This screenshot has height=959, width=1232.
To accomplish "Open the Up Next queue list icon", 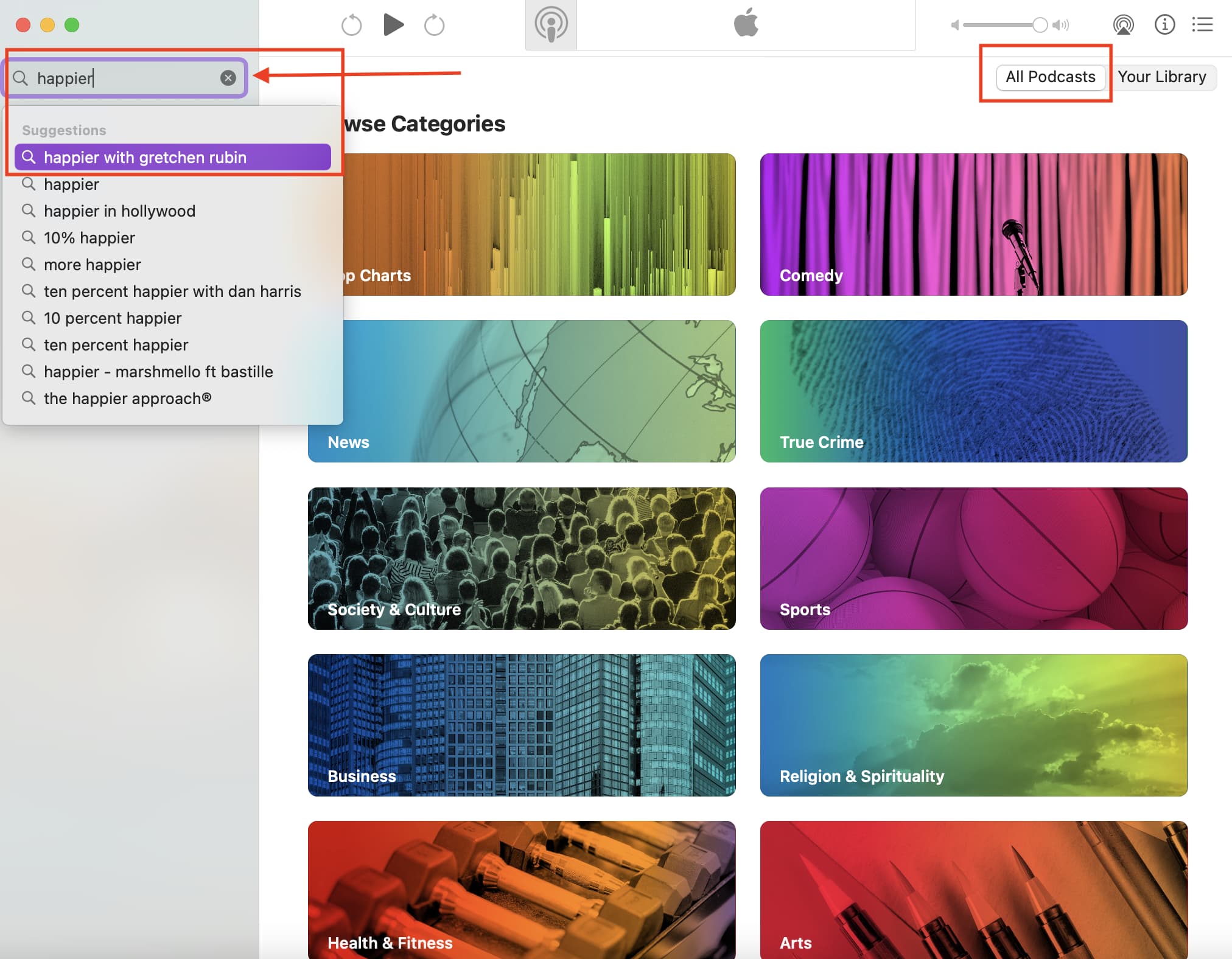I will coord(1203,25).
